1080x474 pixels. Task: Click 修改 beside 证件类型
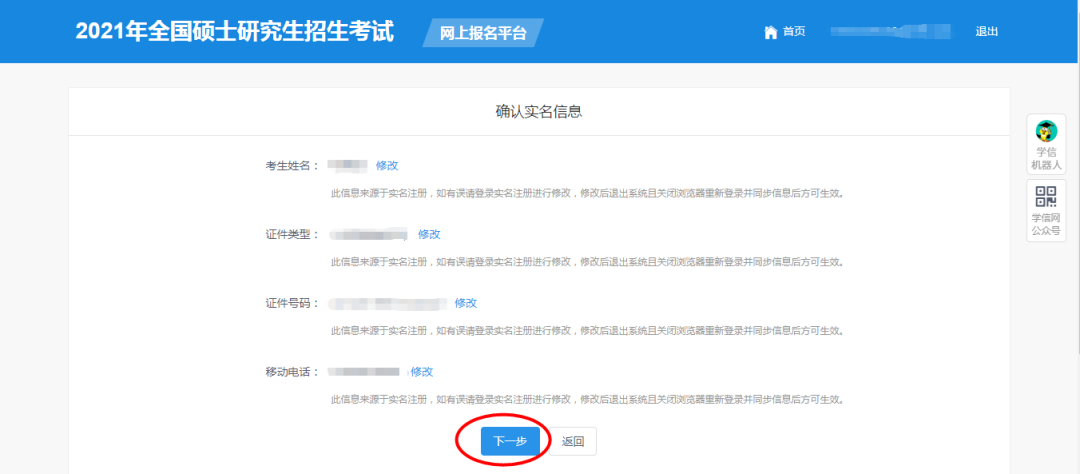[x=429, y=234]
